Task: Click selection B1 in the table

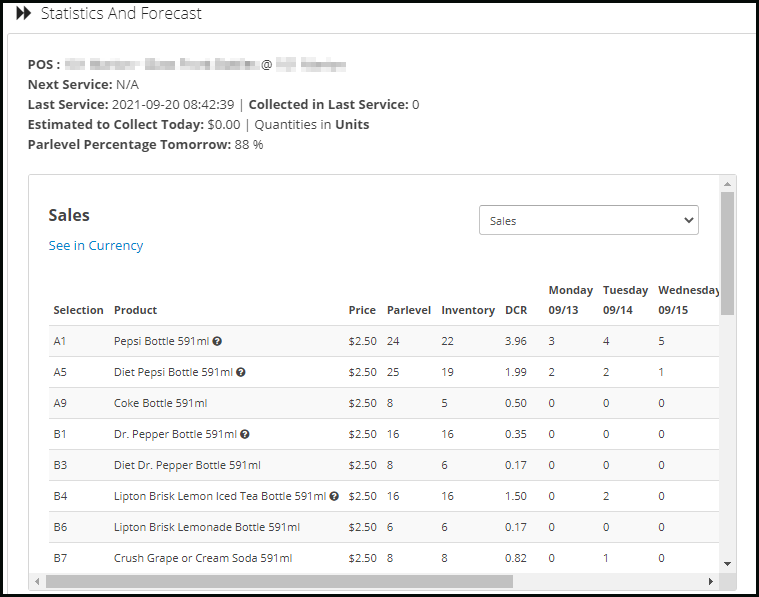Action: point(60,434)
